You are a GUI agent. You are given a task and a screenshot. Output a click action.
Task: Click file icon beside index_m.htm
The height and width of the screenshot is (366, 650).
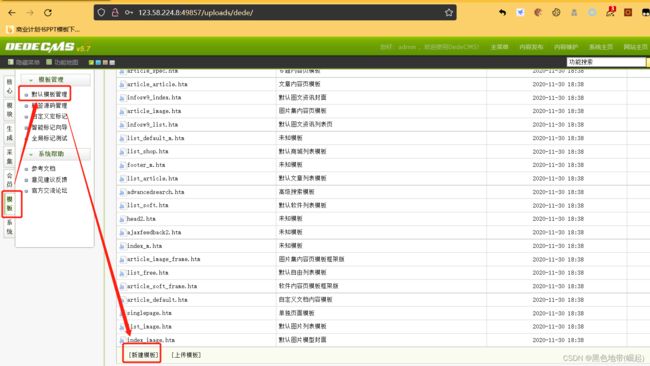coord(122,246)
